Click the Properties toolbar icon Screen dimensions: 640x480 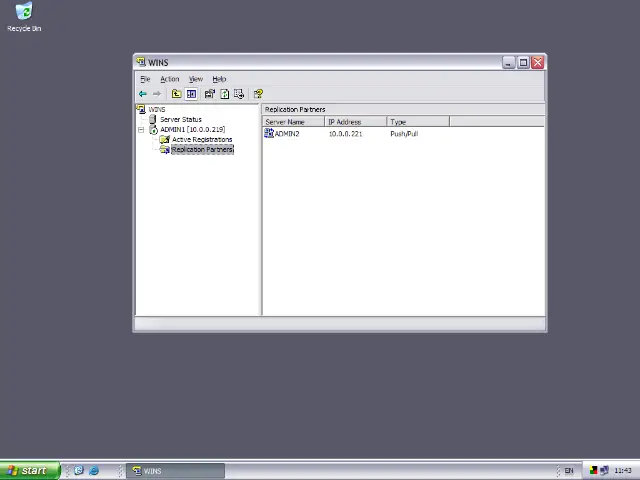(x=210, y=94)
